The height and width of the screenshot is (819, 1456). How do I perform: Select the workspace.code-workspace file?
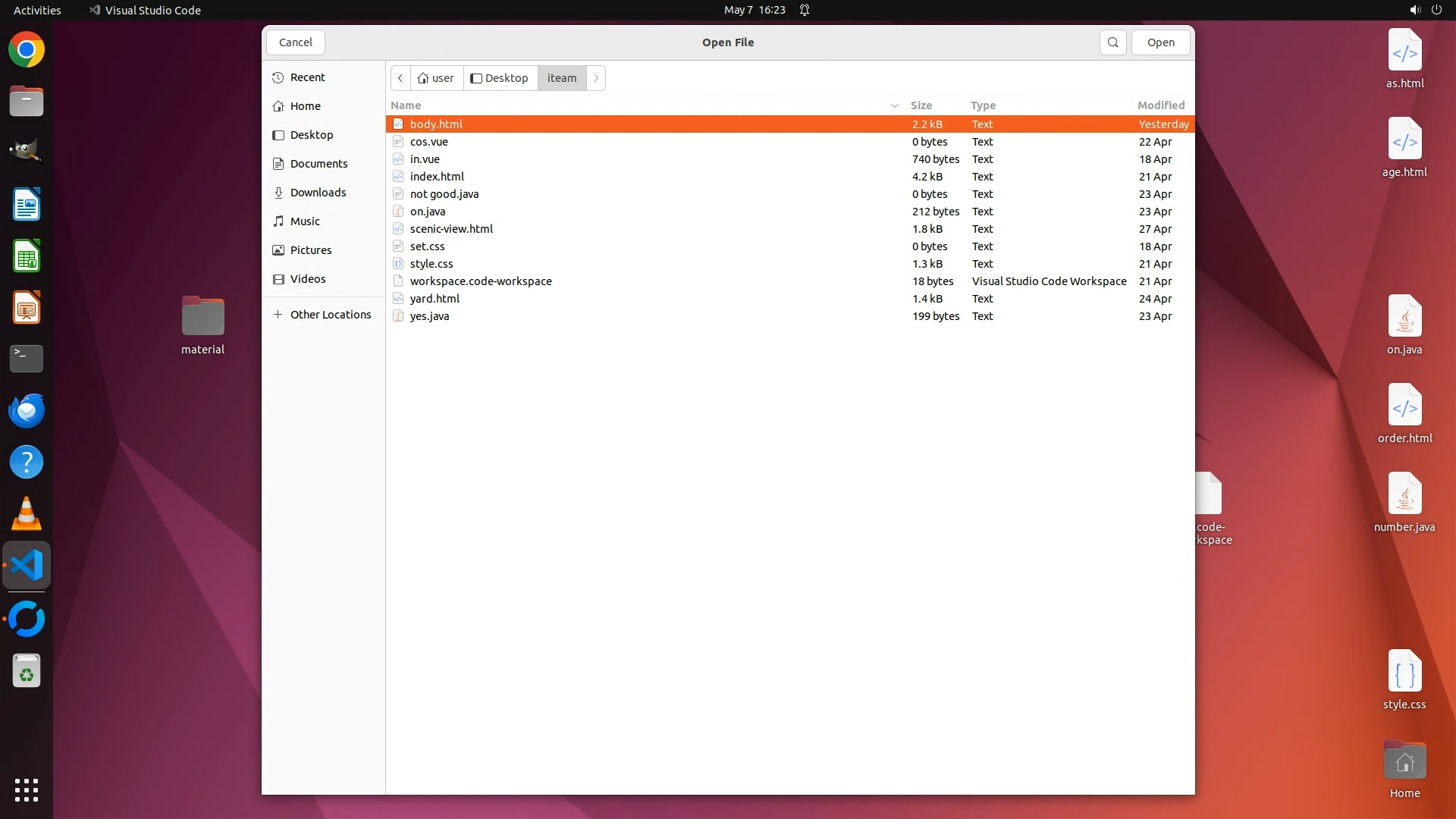481,281
